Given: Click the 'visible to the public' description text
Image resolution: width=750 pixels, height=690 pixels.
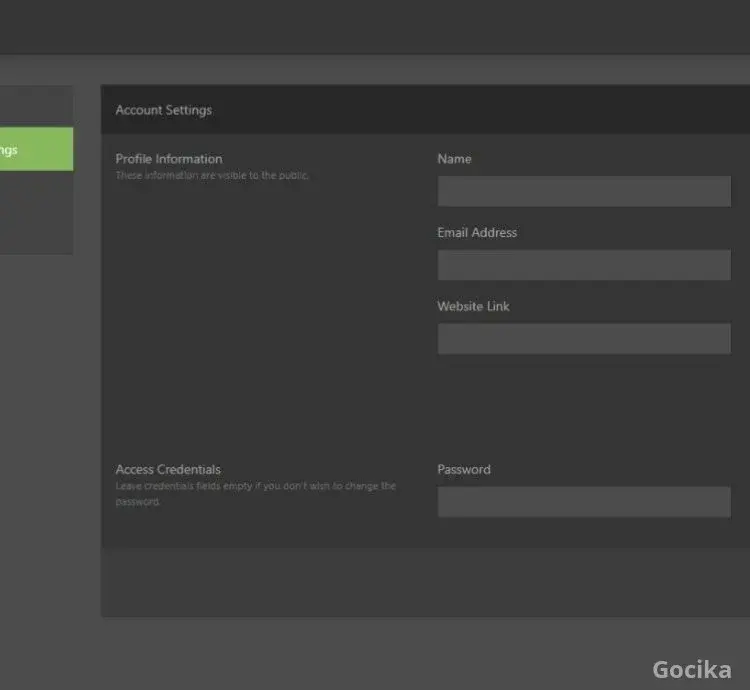Looking at the screenshot, I should click(212, 176).
